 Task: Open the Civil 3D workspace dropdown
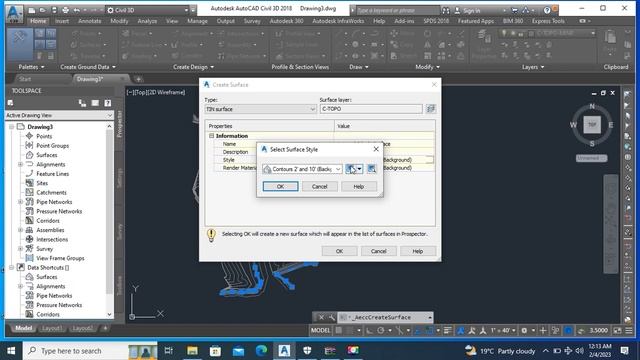(149, 10)
